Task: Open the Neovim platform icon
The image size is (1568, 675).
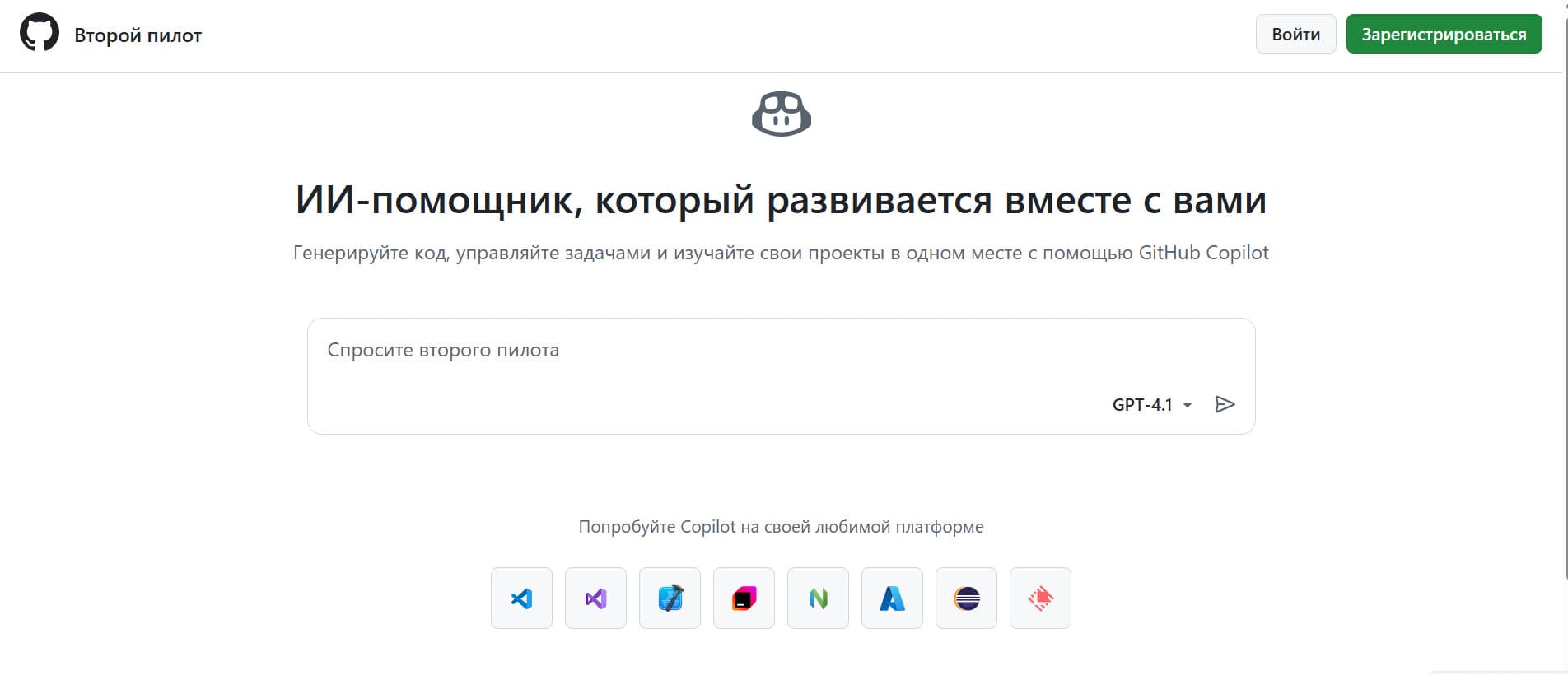Action: [818, 598]
